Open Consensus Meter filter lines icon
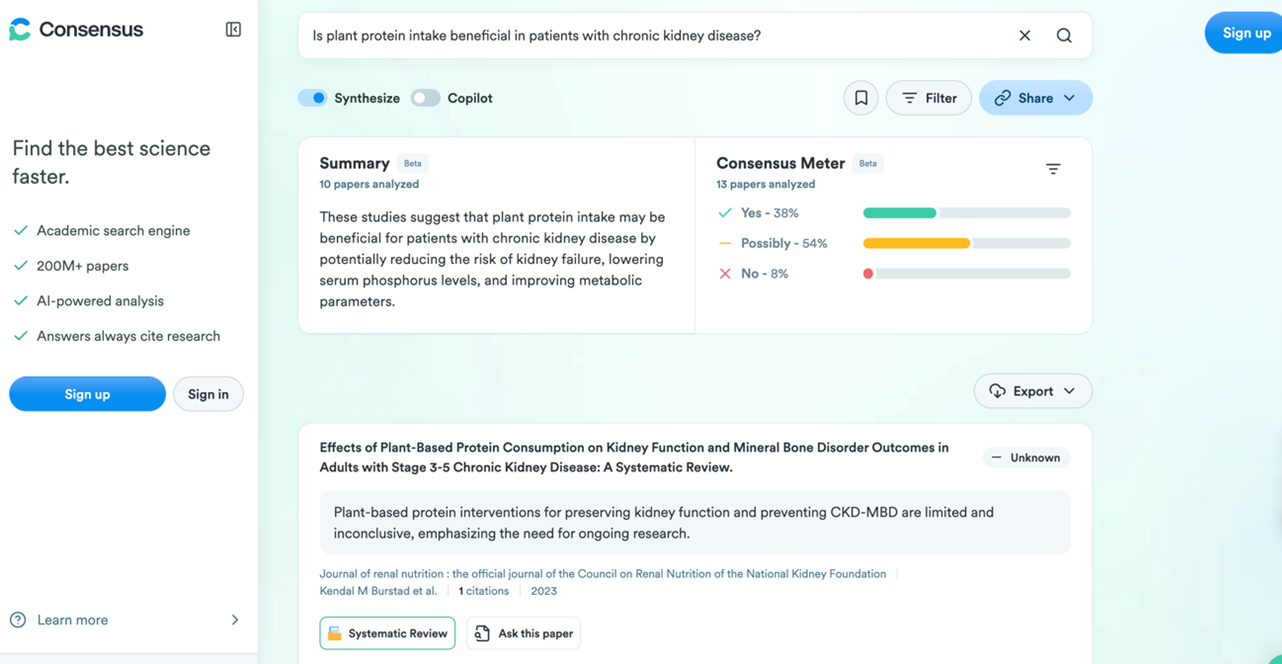Screen dimensions: 1282x664 1053,169
